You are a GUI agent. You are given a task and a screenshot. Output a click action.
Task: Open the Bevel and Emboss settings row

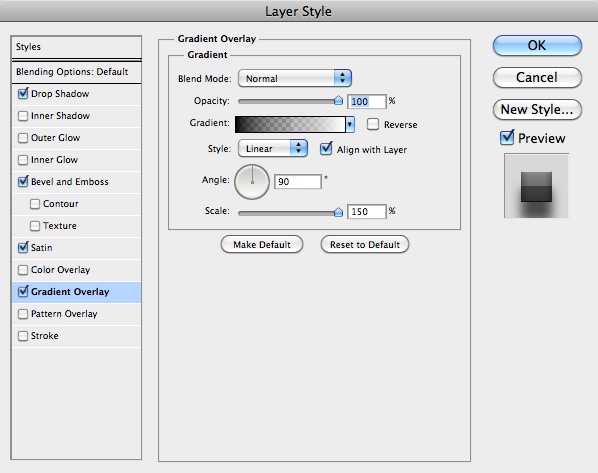(x=77, y=182)
